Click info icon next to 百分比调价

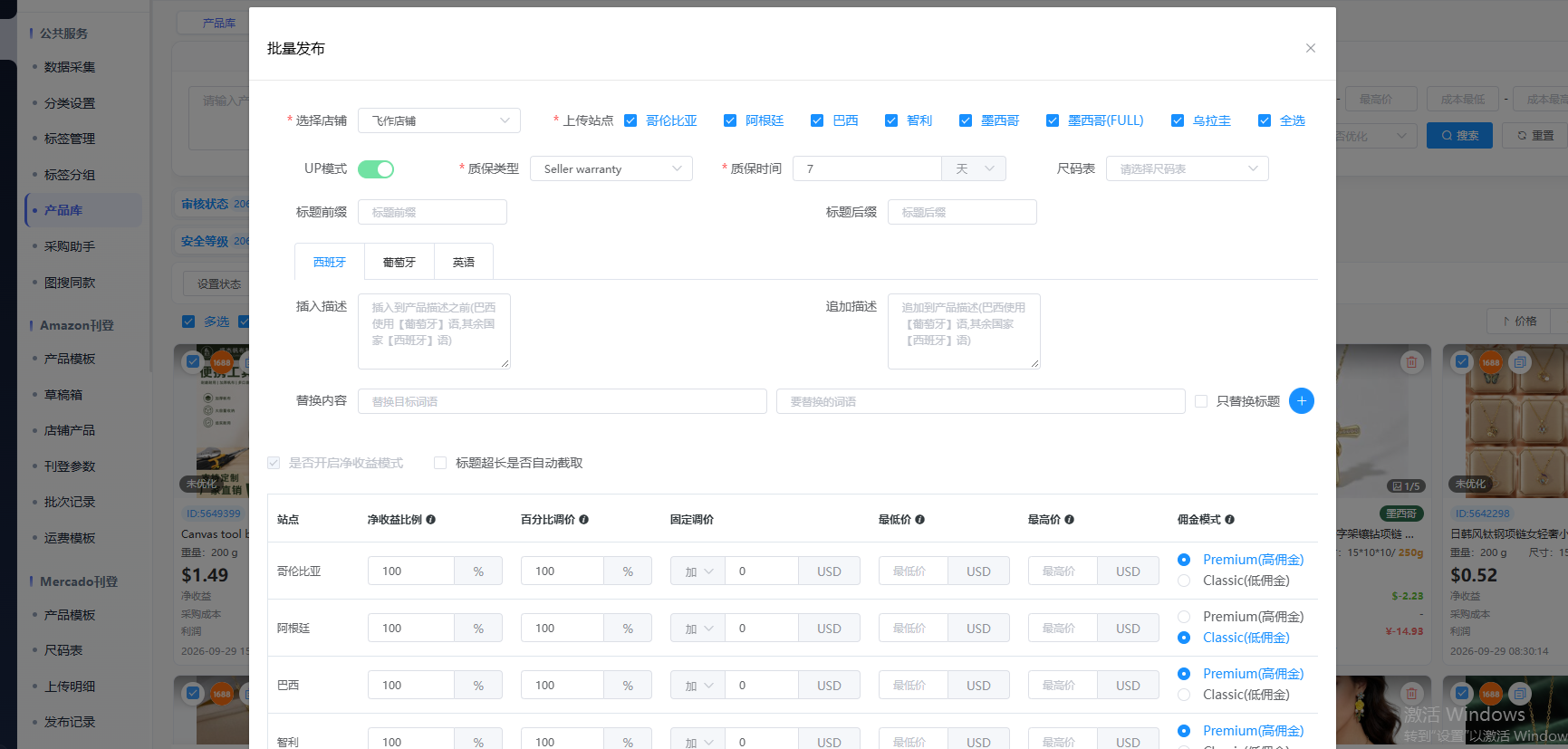[584, 520]
